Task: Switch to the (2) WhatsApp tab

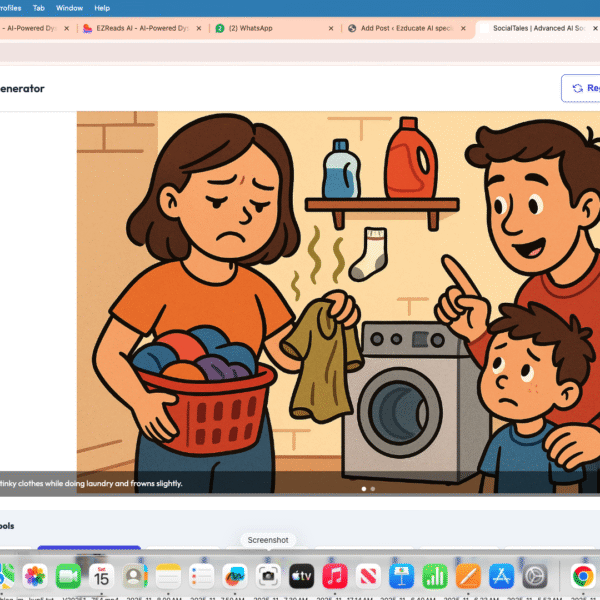Action: (x=274, y=28)
